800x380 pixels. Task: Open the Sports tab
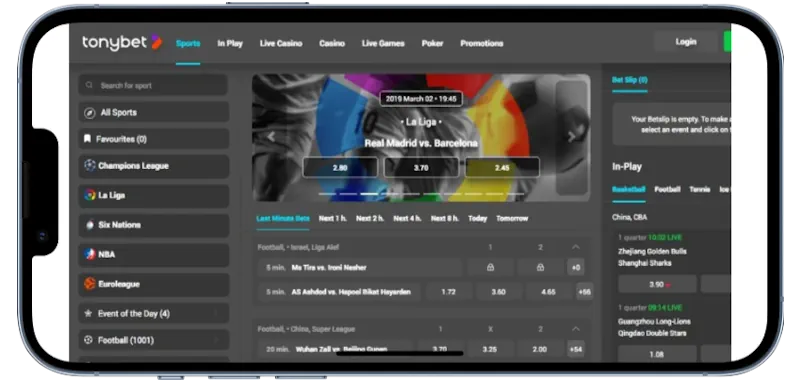(x=188, y=43)
